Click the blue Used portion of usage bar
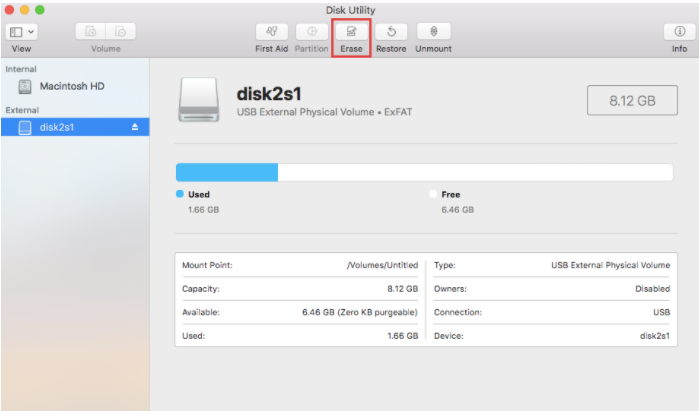The width and height of the screenshot is (699, 411). click(227, 172)
